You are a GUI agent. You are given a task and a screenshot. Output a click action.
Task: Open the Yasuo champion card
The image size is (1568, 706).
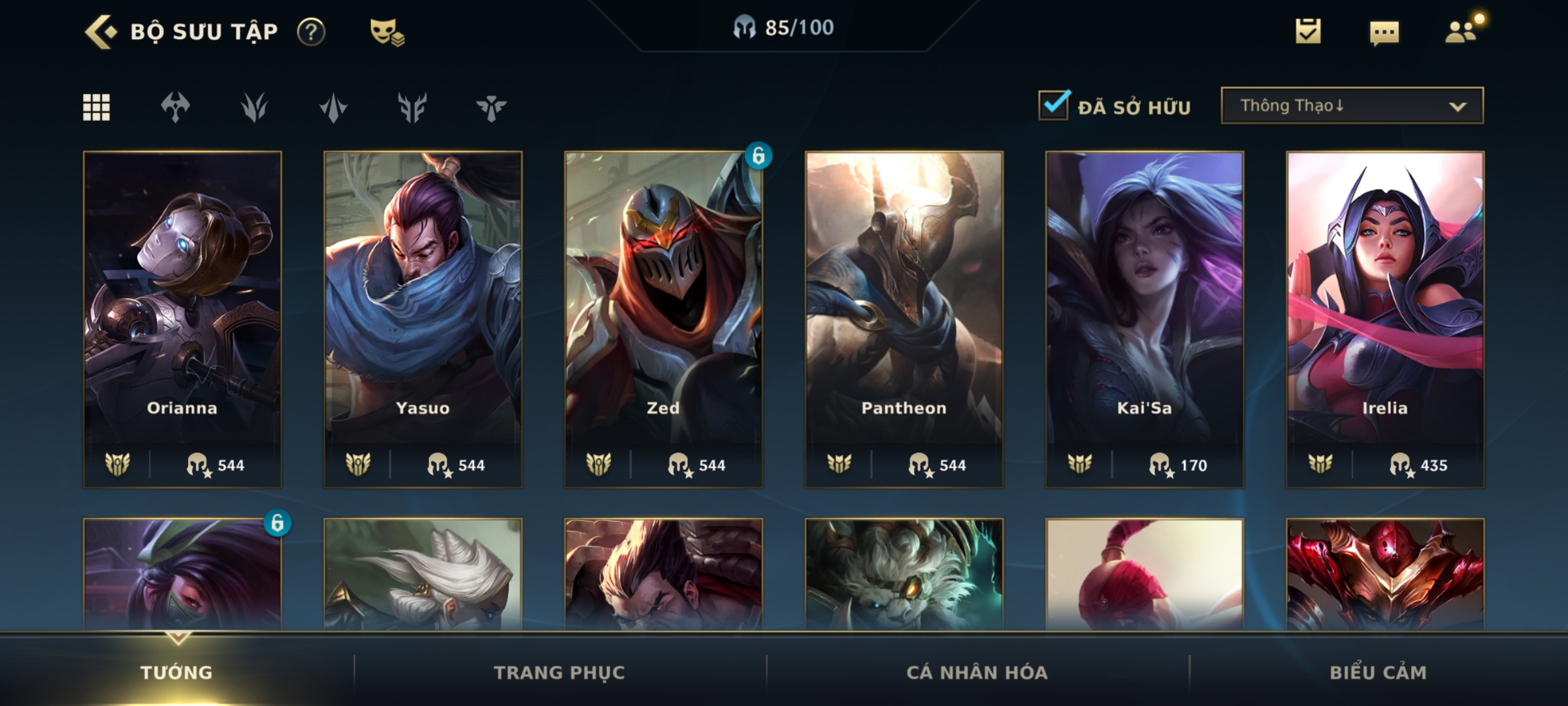[x=423, y=319]
